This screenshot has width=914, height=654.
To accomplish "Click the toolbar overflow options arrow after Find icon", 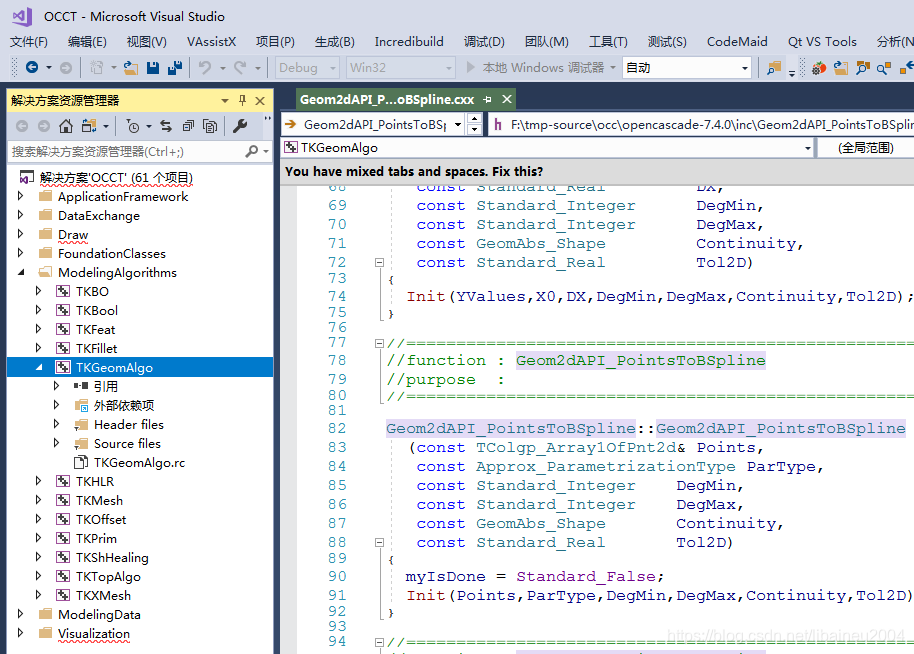I will (792, 72).
